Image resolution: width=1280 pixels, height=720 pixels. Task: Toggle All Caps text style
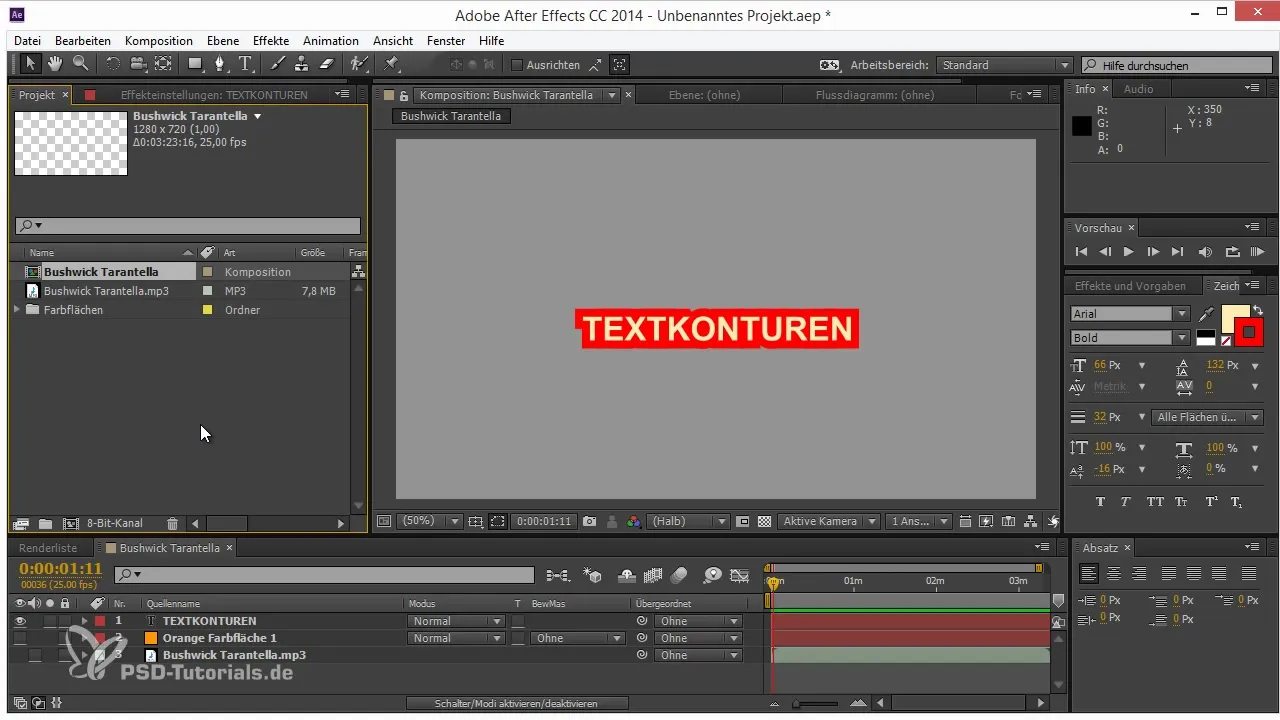tap(1155, 502)
